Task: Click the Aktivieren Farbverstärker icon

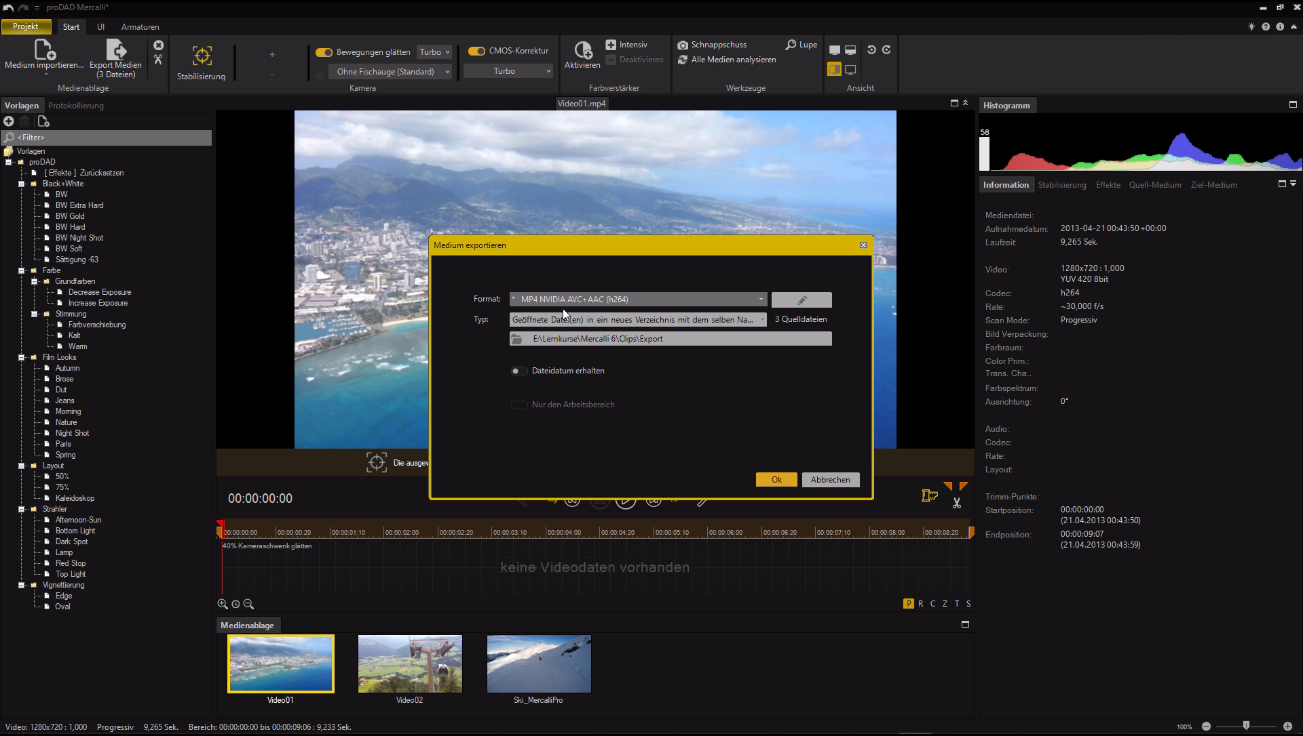Action: [x=582, y=50]
